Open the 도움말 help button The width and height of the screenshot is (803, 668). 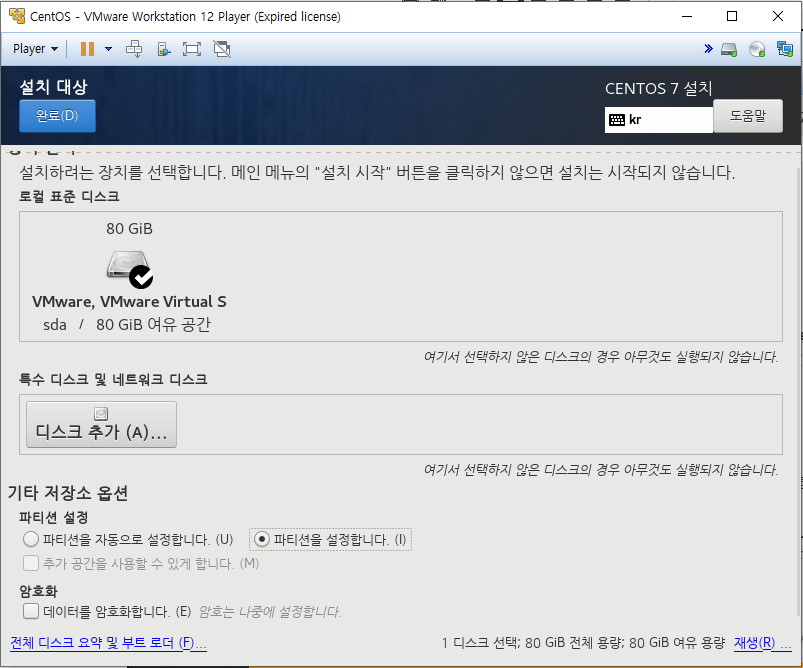click(x=748, y=116)
